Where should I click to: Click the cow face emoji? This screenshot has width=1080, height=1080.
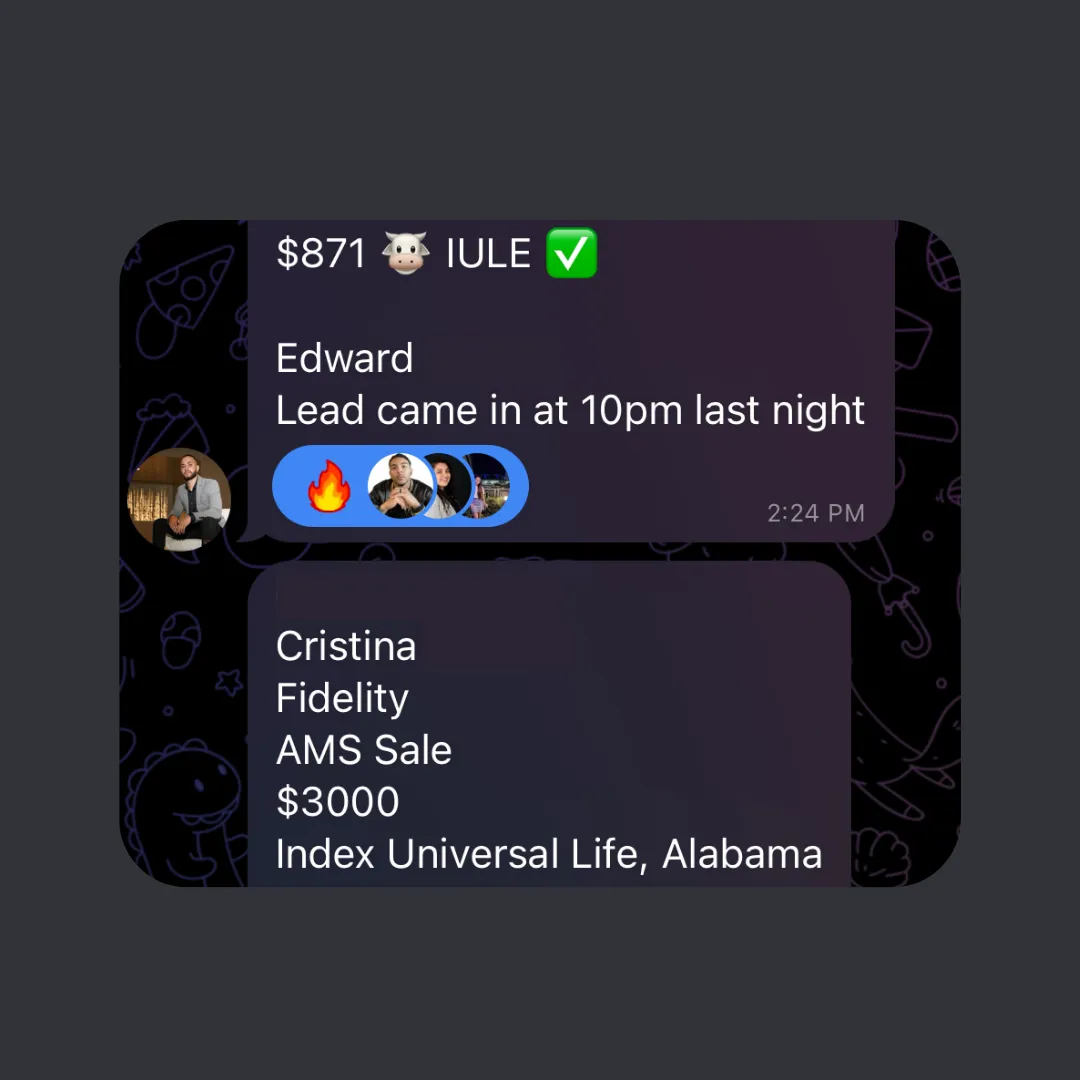click(406, 253)
